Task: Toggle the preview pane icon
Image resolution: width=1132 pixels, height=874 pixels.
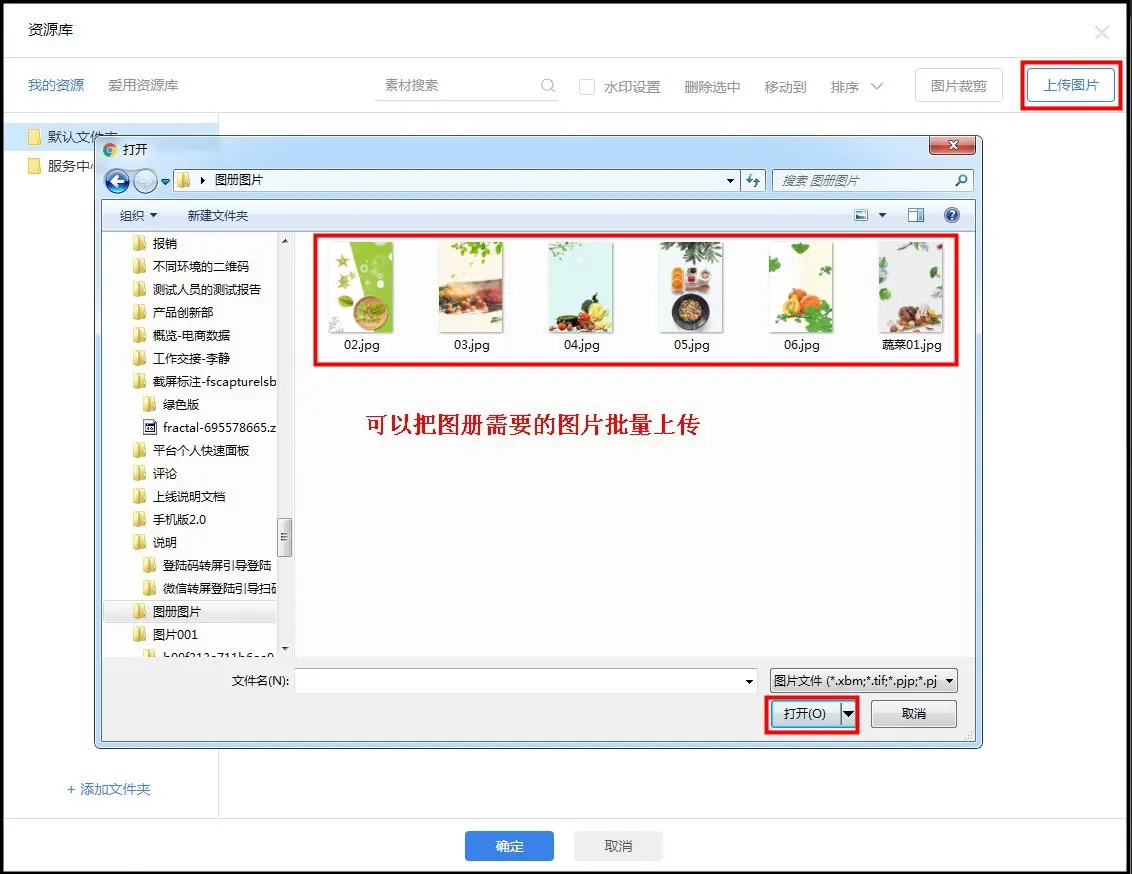Action: coord(915,215)
